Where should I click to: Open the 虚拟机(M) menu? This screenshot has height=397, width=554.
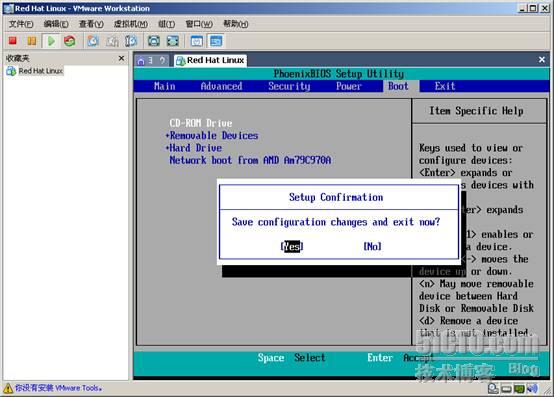point(130,24)
